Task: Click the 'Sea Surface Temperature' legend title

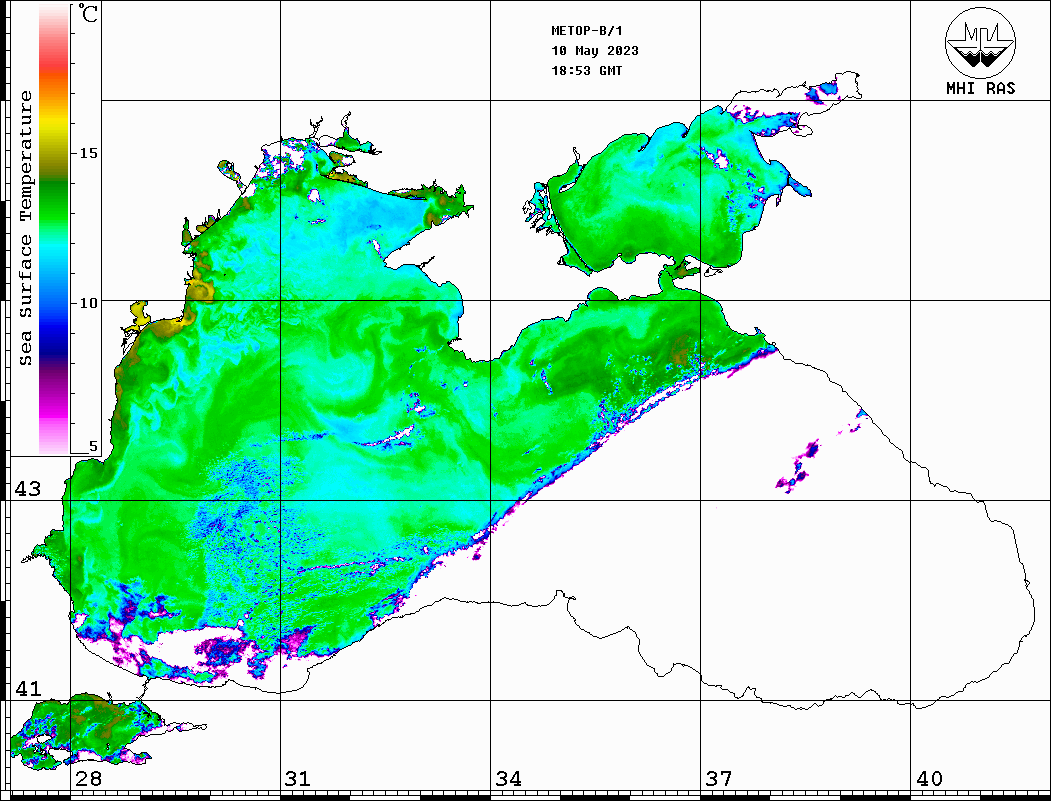Action: [x=25, y=228]
